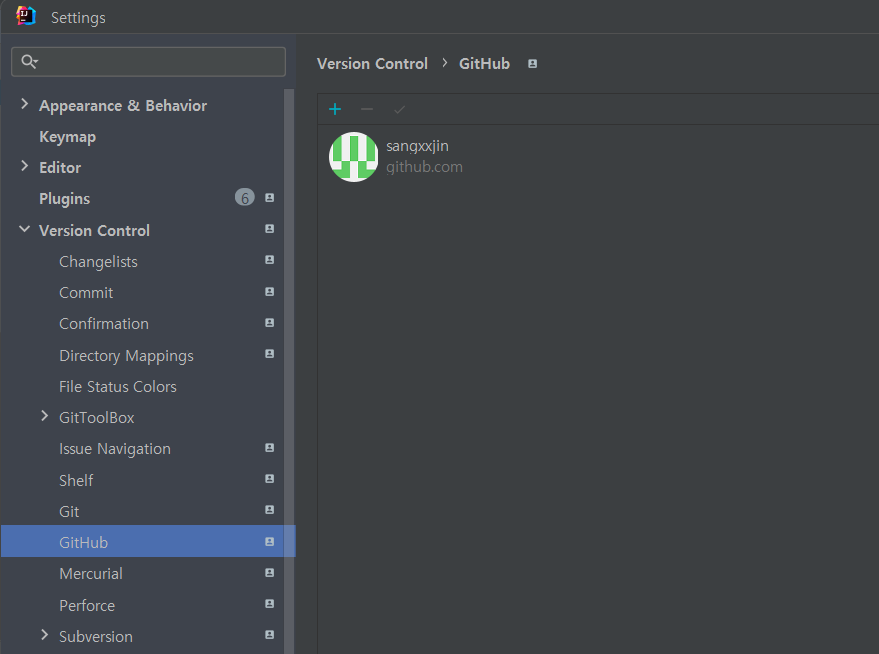The image size is (879, 654).
Task: Expand the Editor section
Action: pyautogui.click(x=24, y=166)
